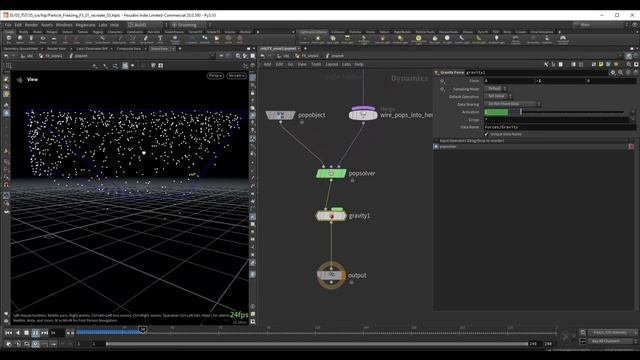
Task: Switch to the Geometry Spreadsheet tab
Action: pos(20,49)
